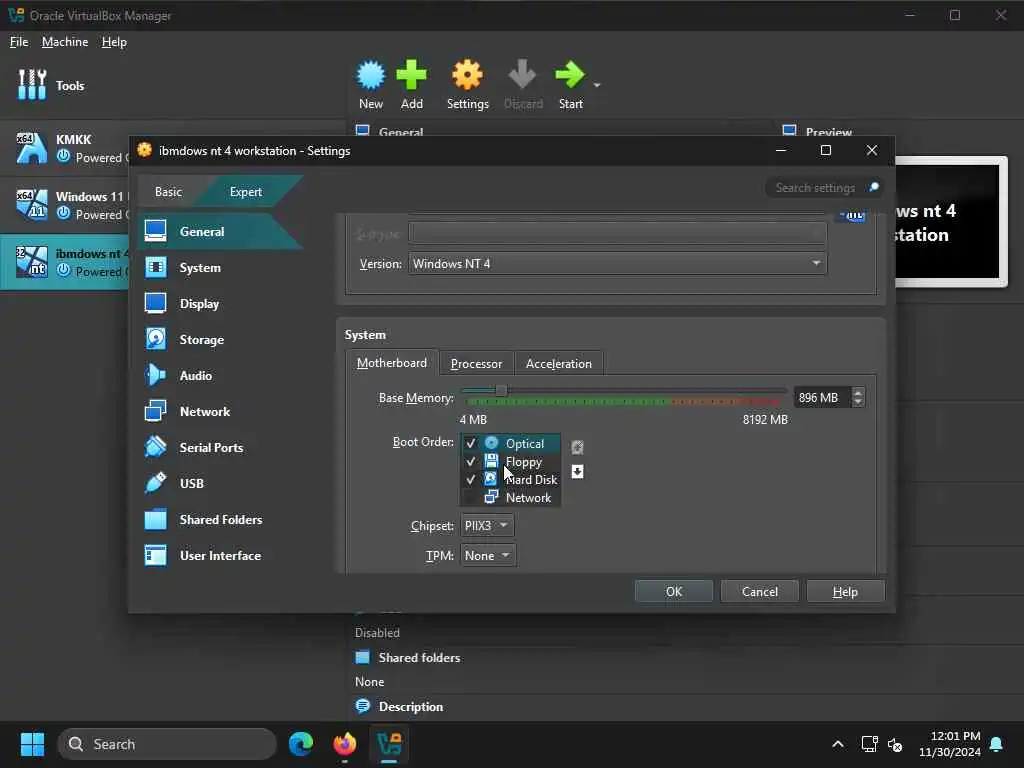
Task: Select the Tools entry icon in manager sidebar
Action: (x=32, y=85)
